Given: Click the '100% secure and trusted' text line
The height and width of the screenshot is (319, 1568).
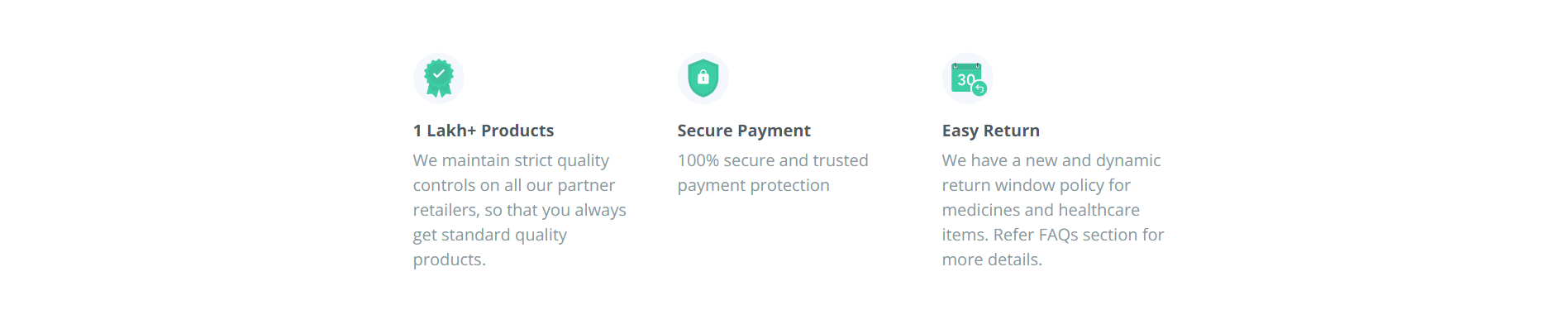Looking at the screenshot, I should (773, 160).
